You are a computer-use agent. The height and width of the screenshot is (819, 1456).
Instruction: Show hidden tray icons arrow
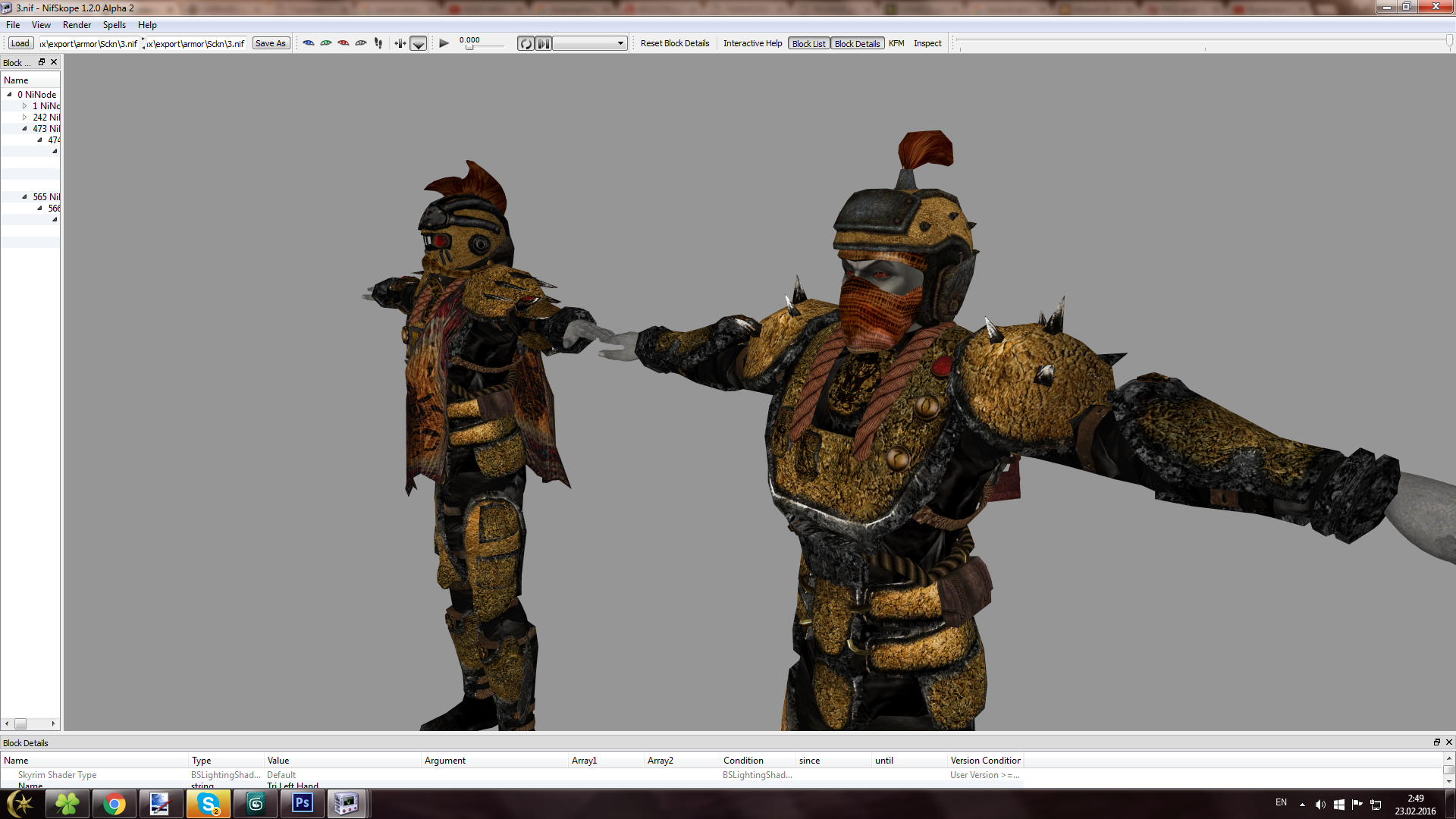tap(1302, 805)
